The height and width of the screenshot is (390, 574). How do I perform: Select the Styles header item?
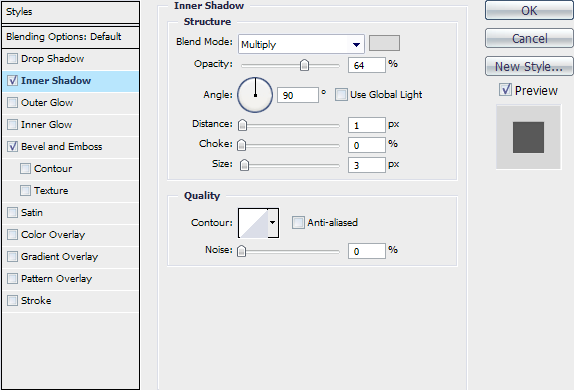(70, 12)
